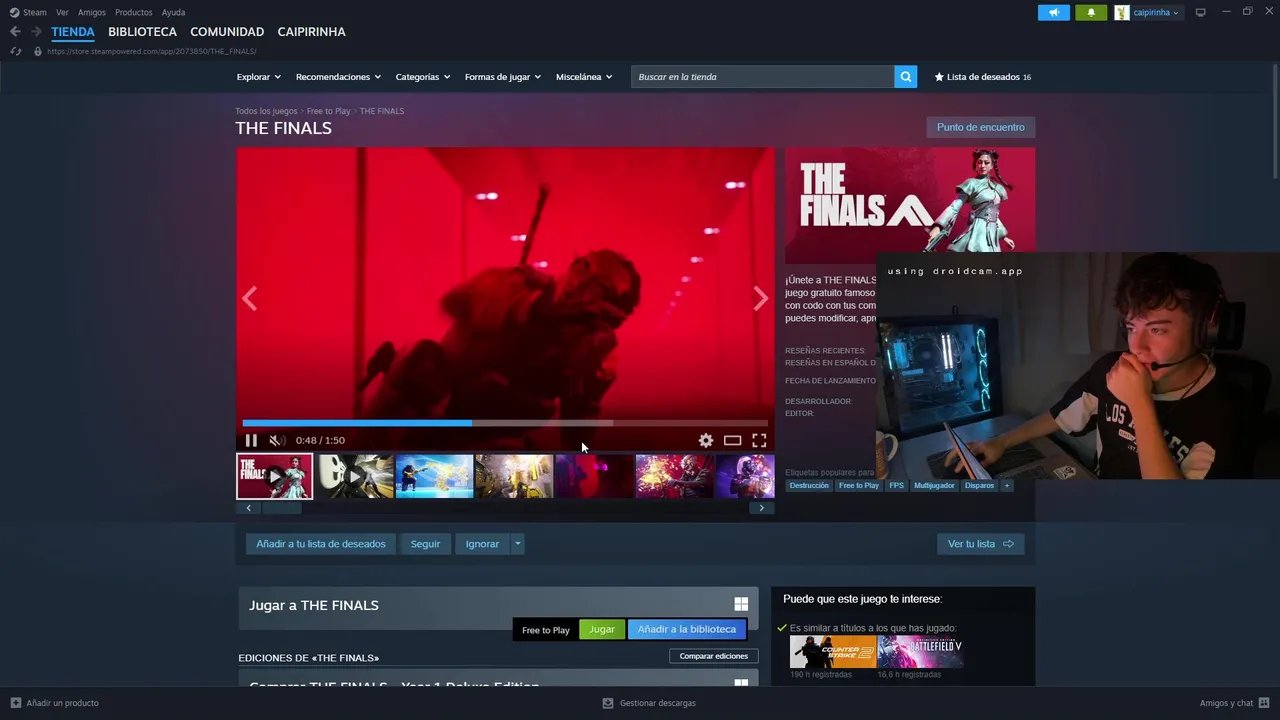Open video settings gear
1280x720 pixels.
coord(706,440)
